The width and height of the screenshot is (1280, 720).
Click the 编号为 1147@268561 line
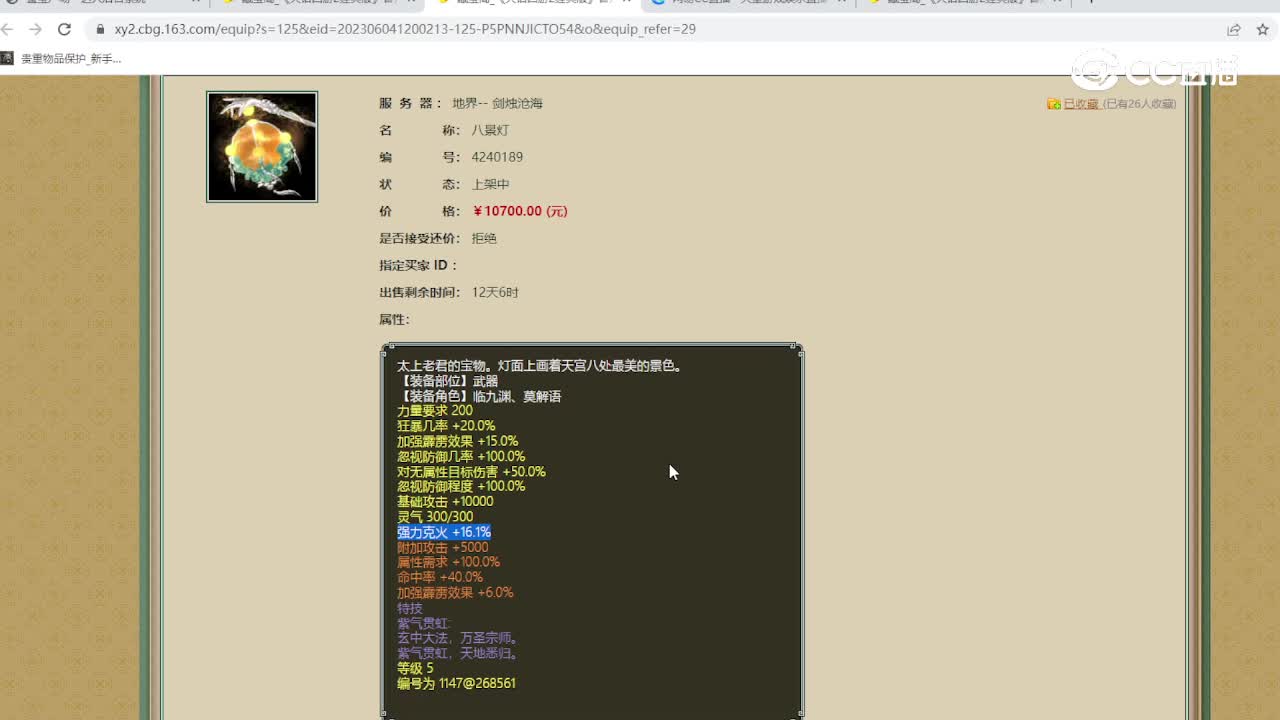point(456,683)
